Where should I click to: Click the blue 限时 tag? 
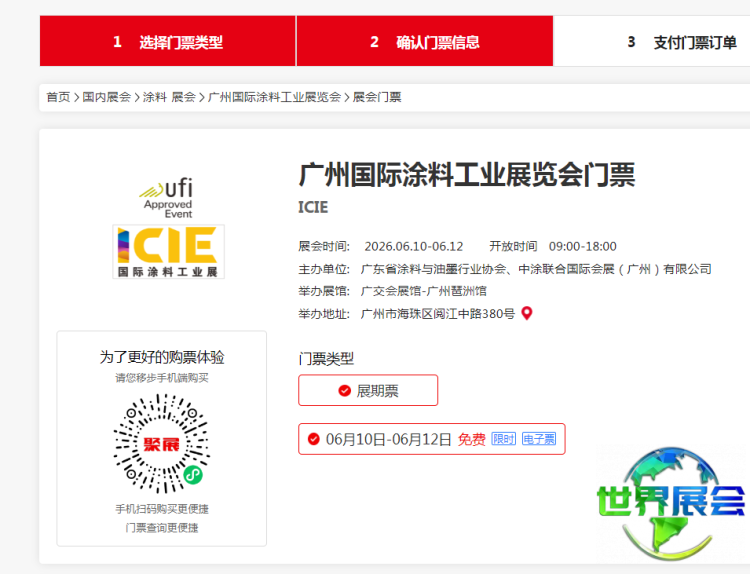(x=503, y=439)
